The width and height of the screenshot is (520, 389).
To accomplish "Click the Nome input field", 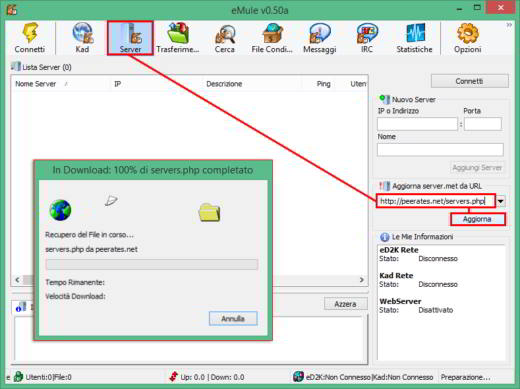I will pyautogui.click(x=440, y=150).
